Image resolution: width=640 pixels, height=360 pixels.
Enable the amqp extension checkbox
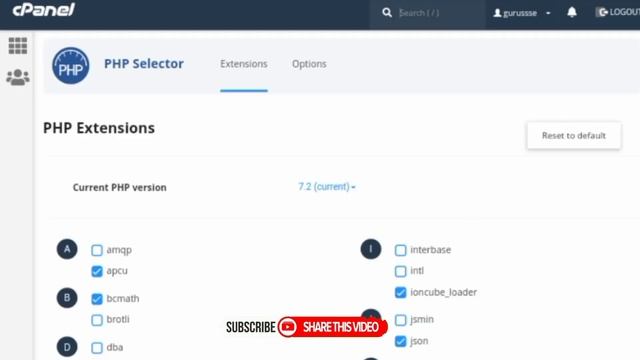(97, 250)
